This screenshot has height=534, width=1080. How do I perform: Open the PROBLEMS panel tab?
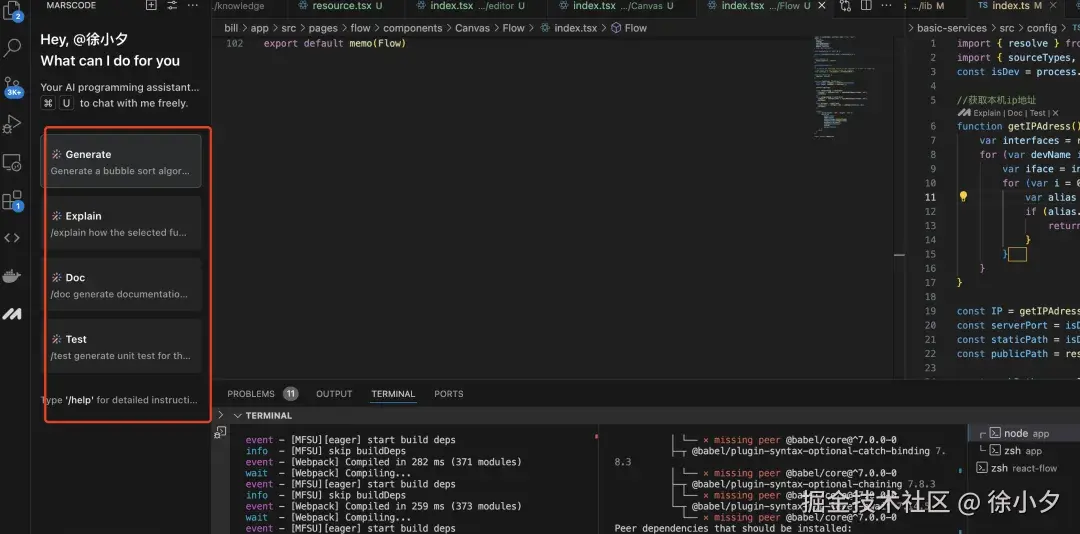pyautogui.click(x=251, y=394)
